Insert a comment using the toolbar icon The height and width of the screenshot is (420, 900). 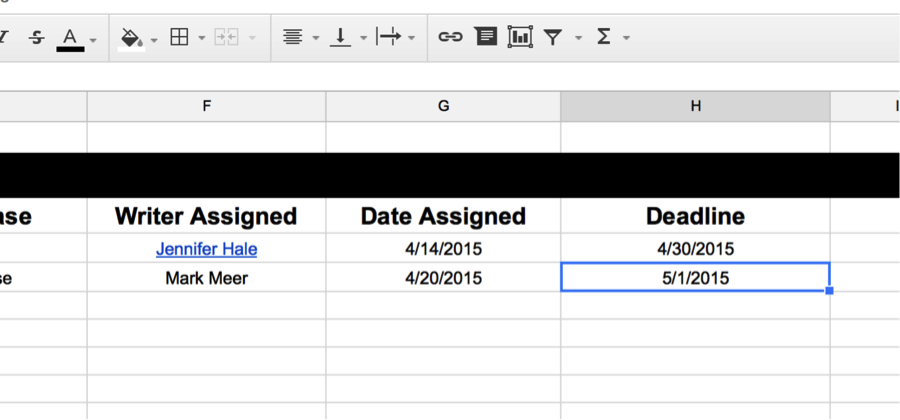tap(486, 38)
